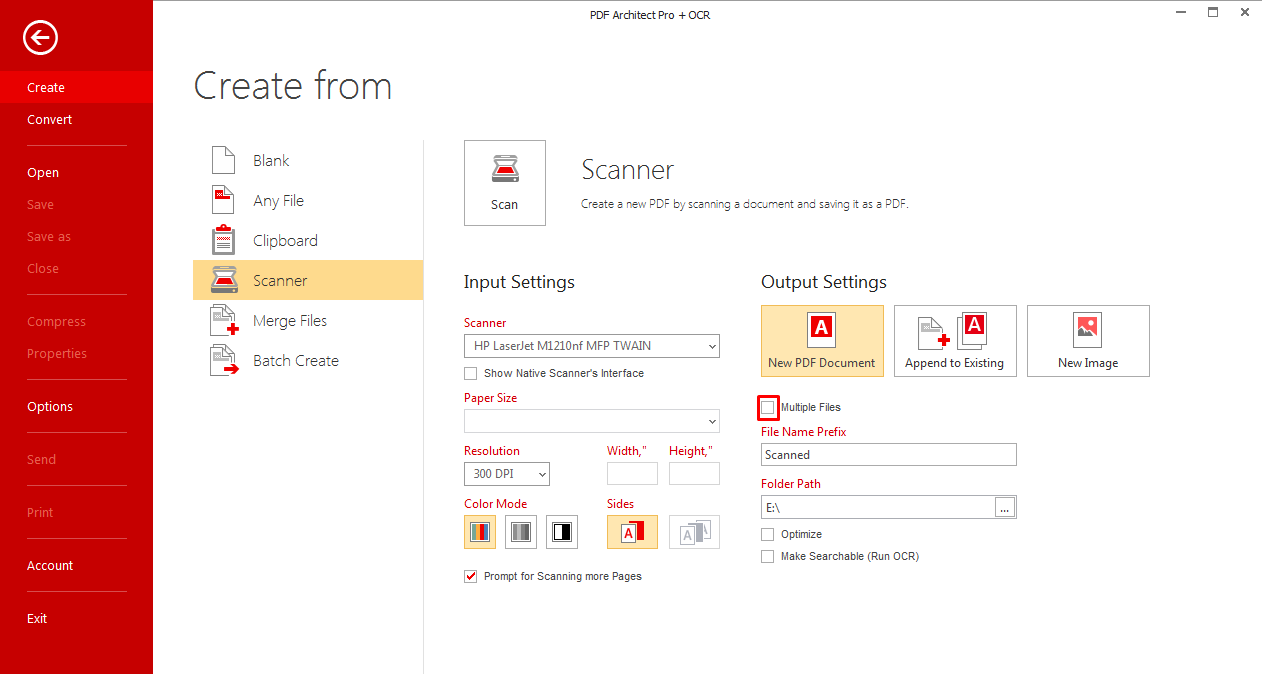Click the Create from page title
Image resolution: width=1262 pixels, height=674 pixels.
[292, 86]
